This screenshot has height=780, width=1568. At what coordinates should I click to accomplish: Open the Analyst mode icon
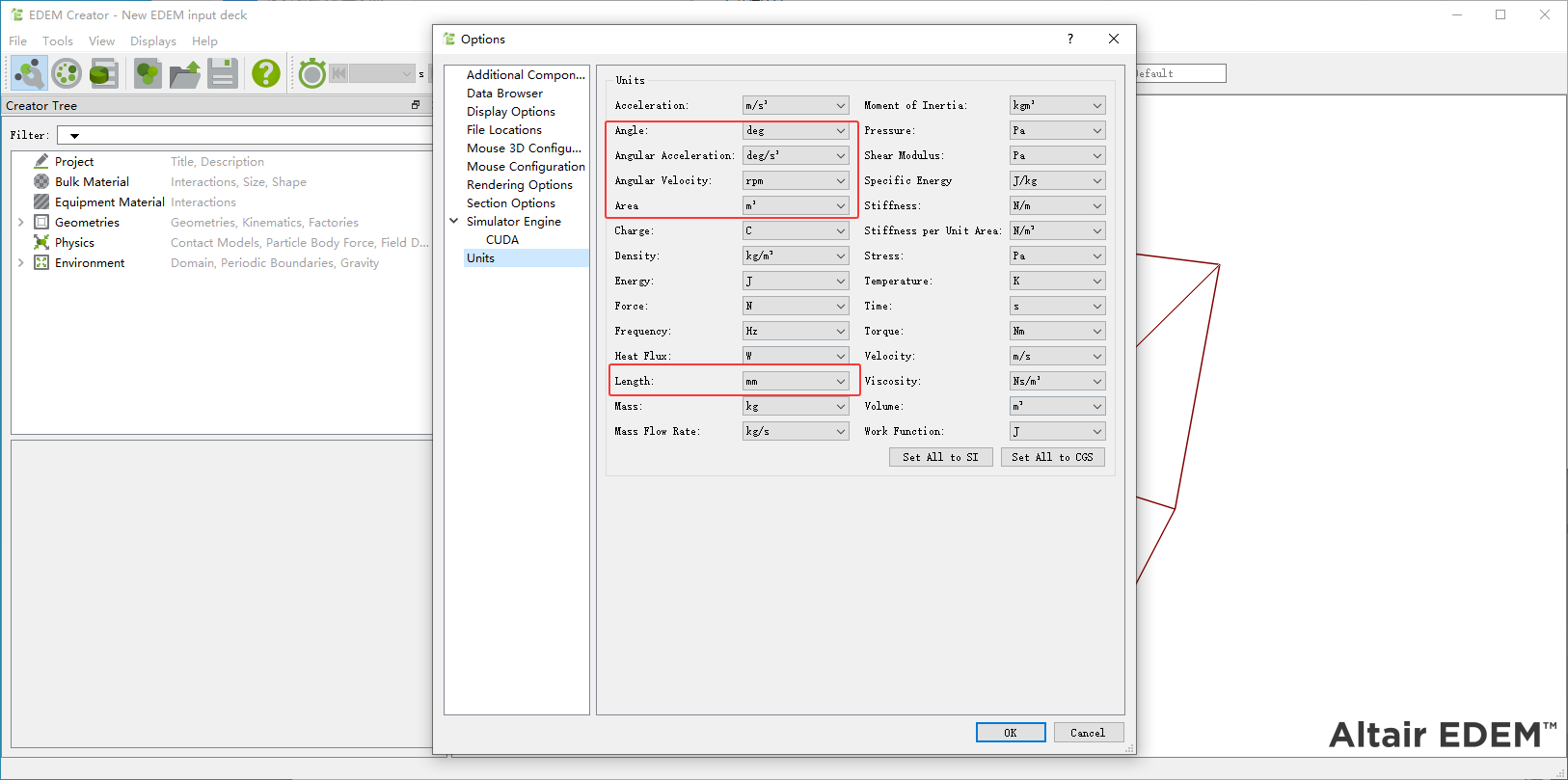(104, 73)
